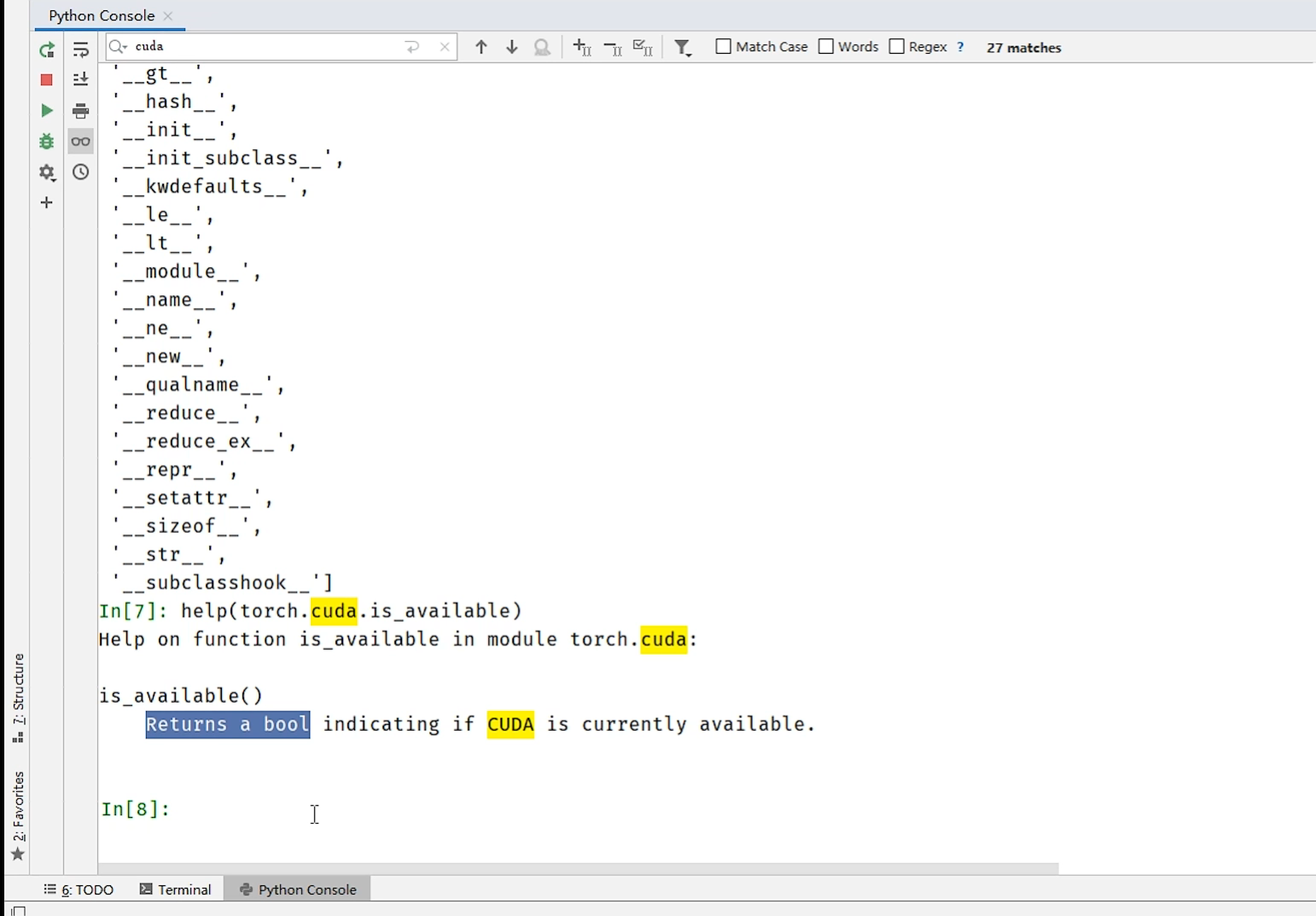Rerun the Python console

(x=47, y=50)
